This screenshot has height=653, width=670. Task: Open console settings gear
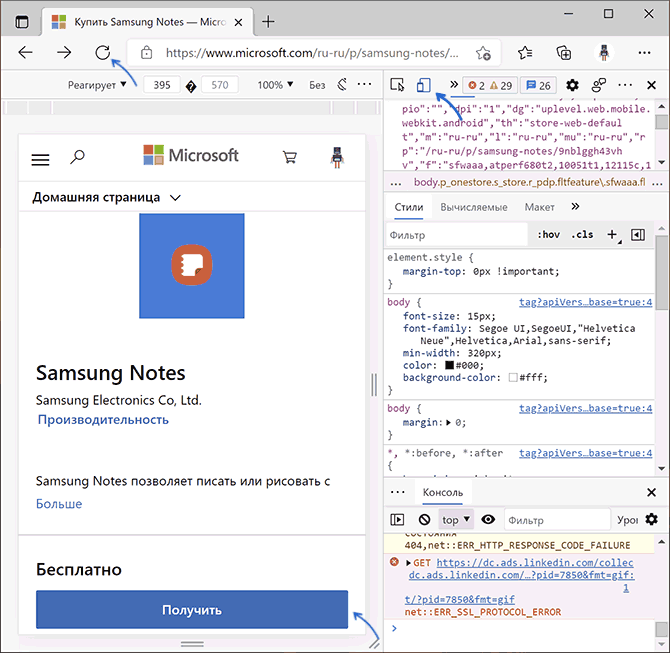(651, 520)
